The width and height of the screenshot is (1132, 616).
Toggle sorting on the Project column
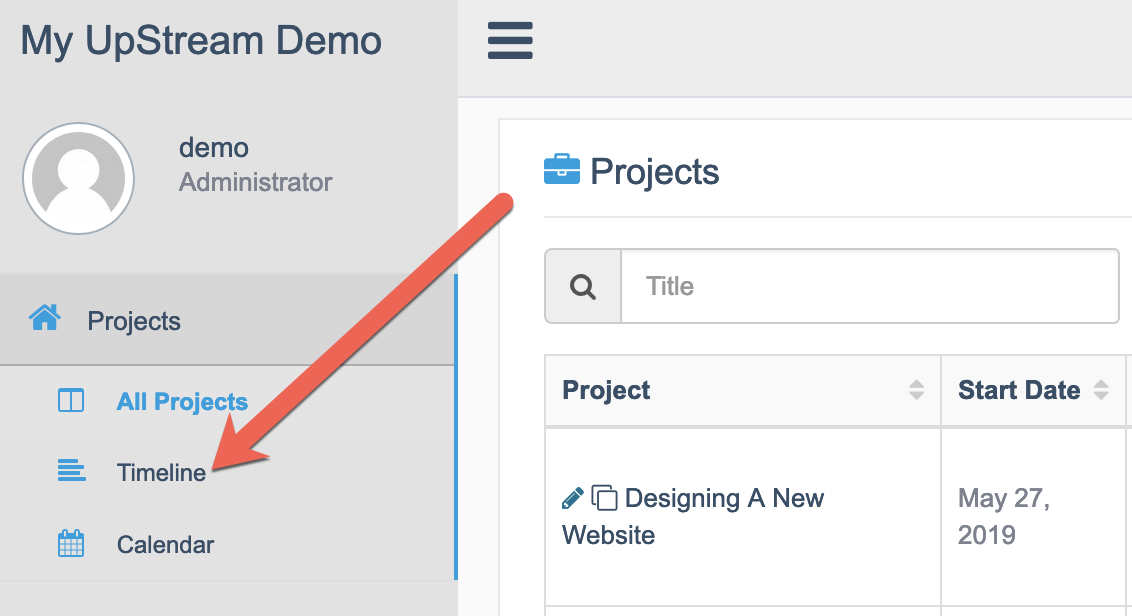click(916, 391)
